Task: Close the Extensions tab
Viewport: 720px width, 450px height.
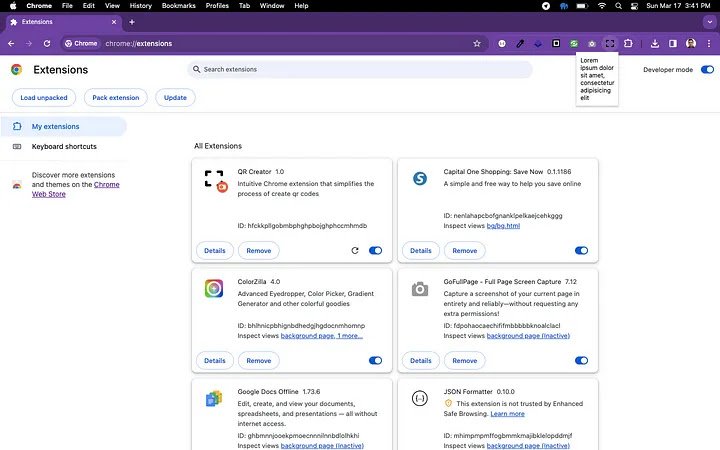Action: (x=114, y=22)
